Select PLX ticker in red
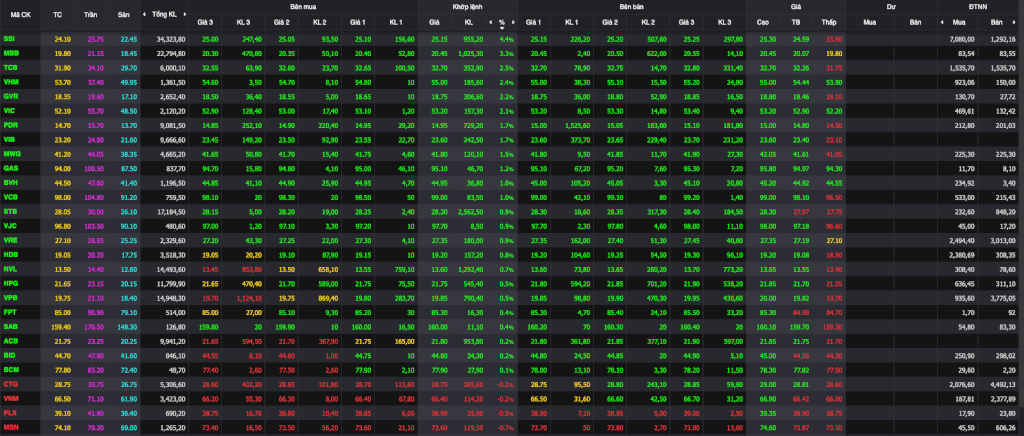This screenshot has width=1024, height=436. click(x=9, y=412)
